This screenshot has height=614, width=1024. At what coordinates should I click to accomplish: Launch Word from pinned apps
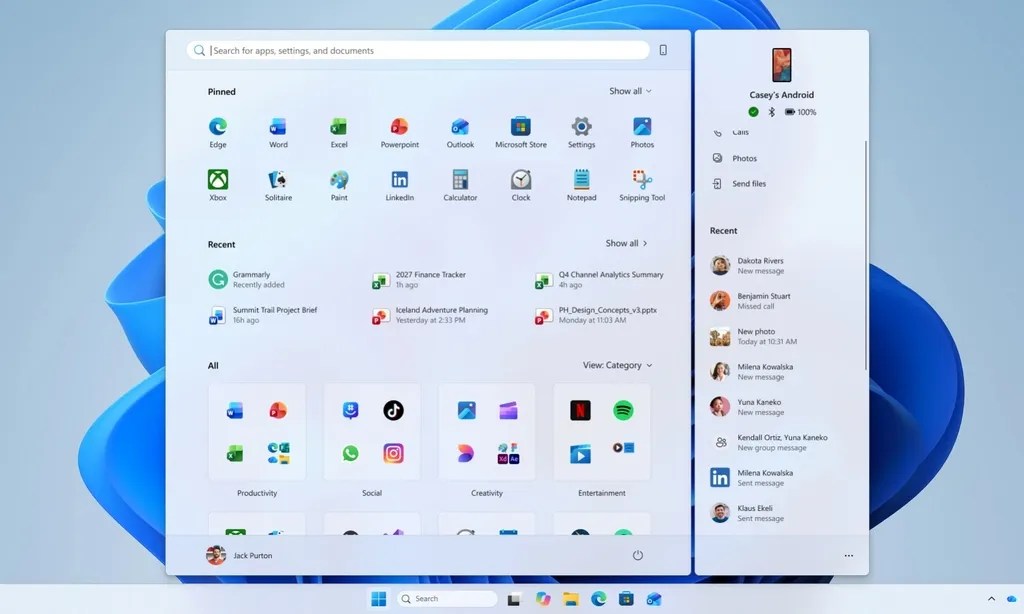pos(278,133)
